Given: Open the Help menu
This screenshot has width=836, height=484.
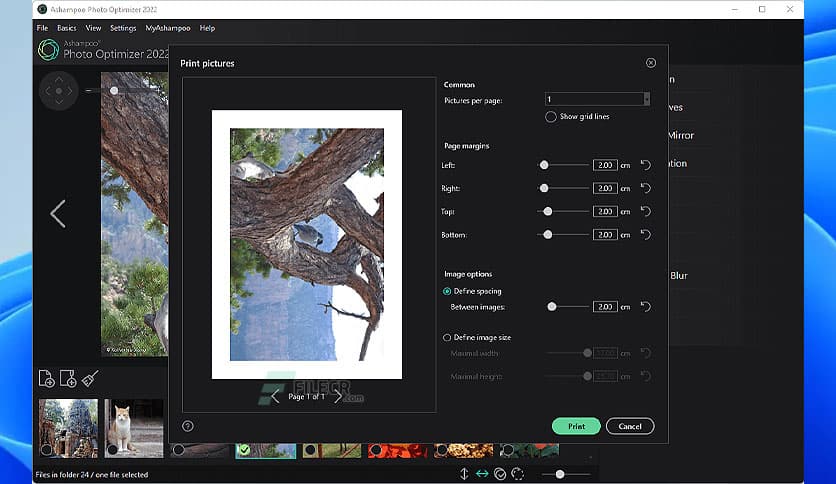Looking at the screenshot, I should pos(207,28).
